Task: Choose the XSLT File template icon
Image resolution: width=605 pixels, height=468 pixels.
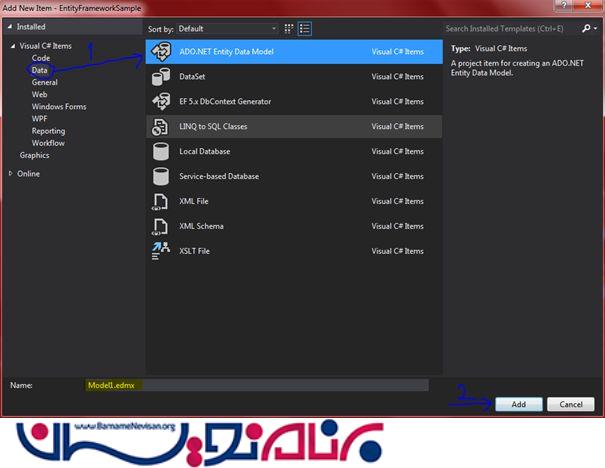Action: 160,251
